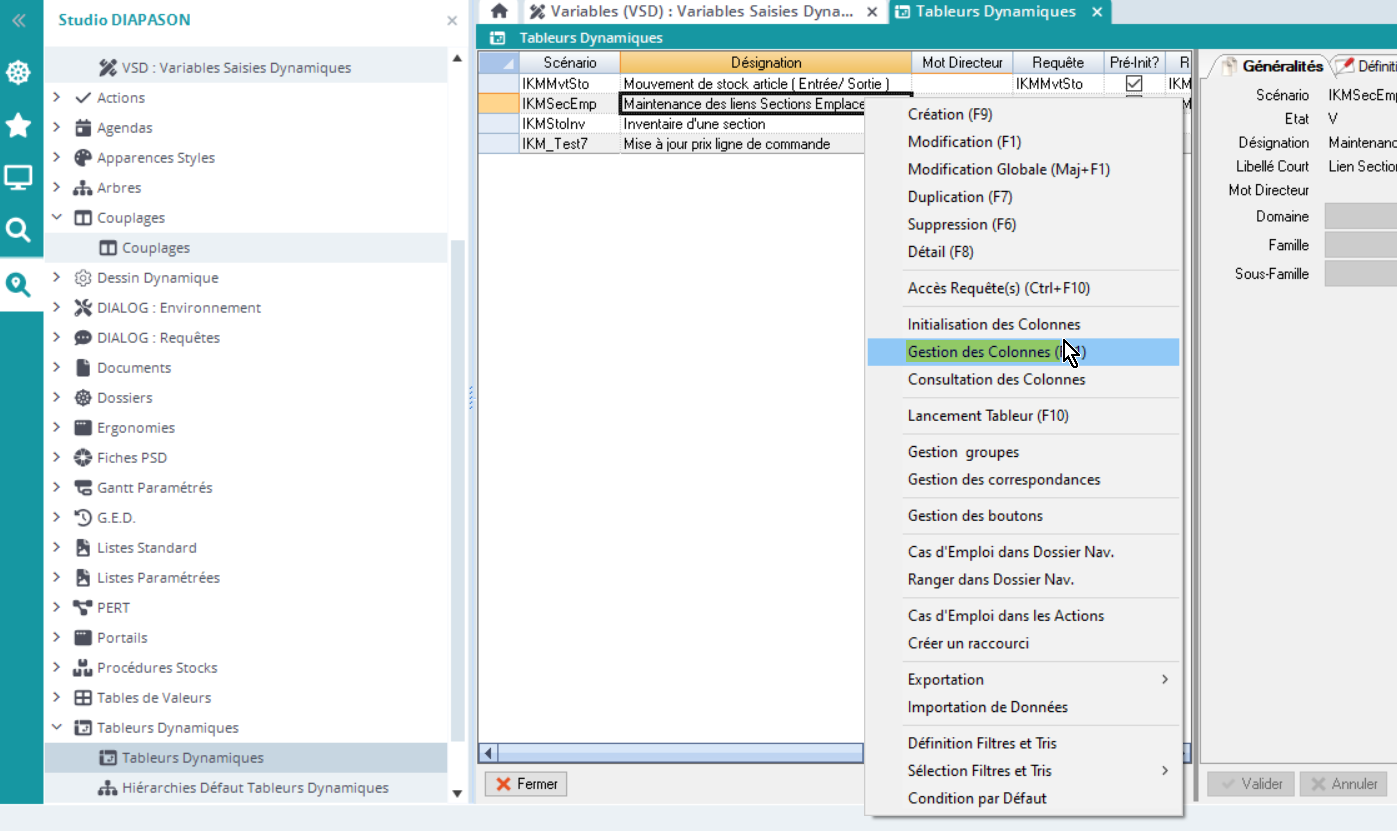This screenshot has height=831, width=1397.
Task: Expand the Actions tree node
Action: pyautogui.click(x=58, y=98)
